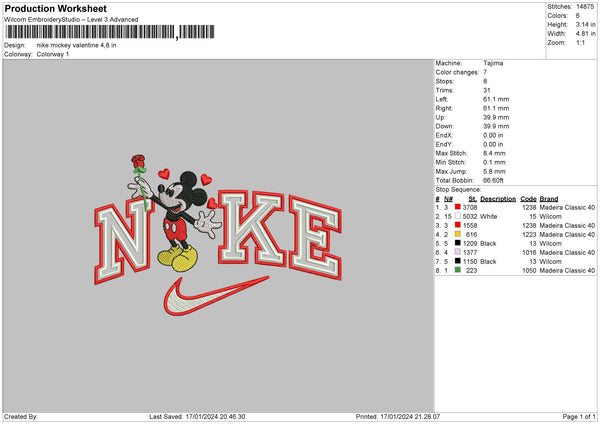The image size is (600, 424).
Task: Click the N# column header
Action: coord(448,199)
